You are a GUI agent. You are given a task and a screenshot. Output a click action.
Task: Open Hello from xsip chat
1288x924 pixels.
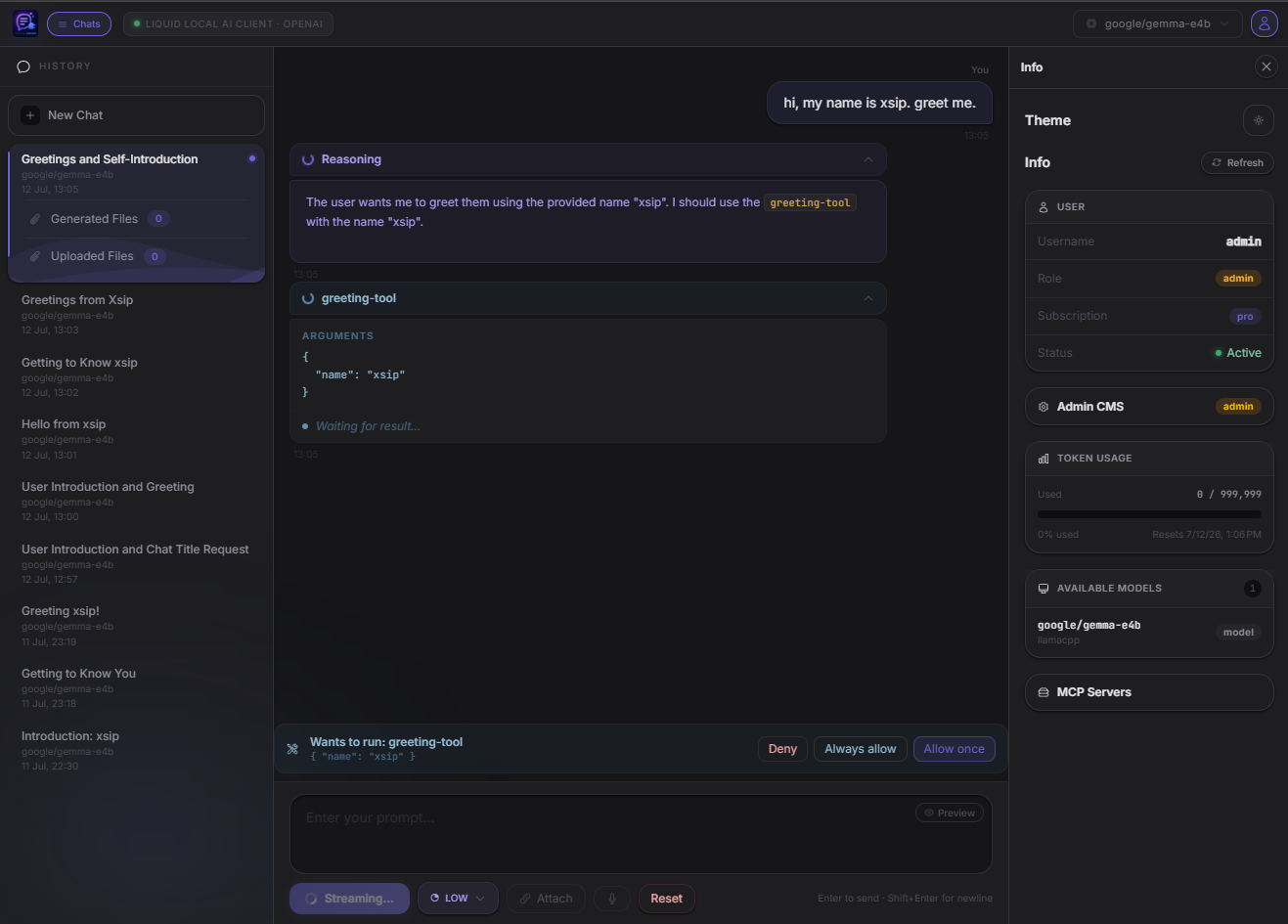136,439
